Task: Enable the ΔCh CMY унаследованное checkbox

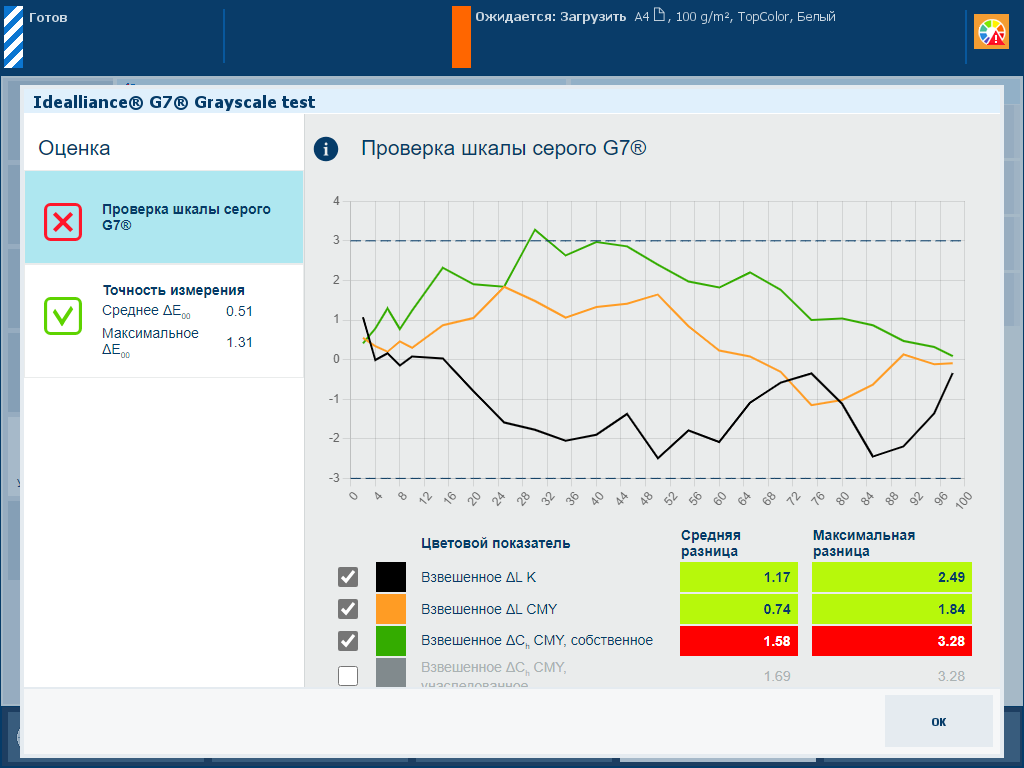Action: click(348, 676)
